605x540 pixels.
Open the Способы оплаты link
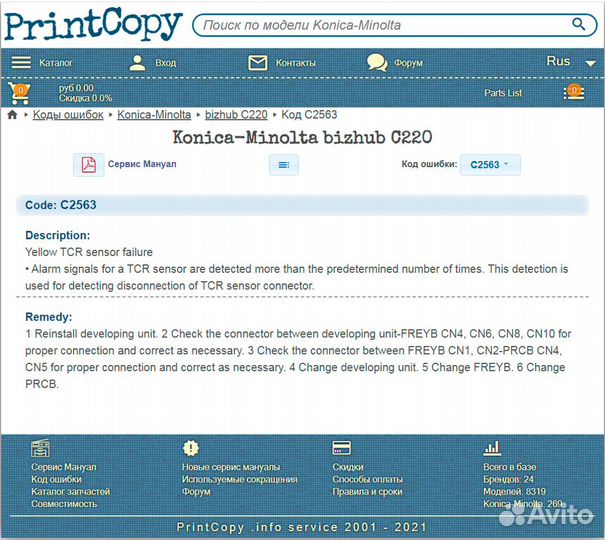click(367, 479)
